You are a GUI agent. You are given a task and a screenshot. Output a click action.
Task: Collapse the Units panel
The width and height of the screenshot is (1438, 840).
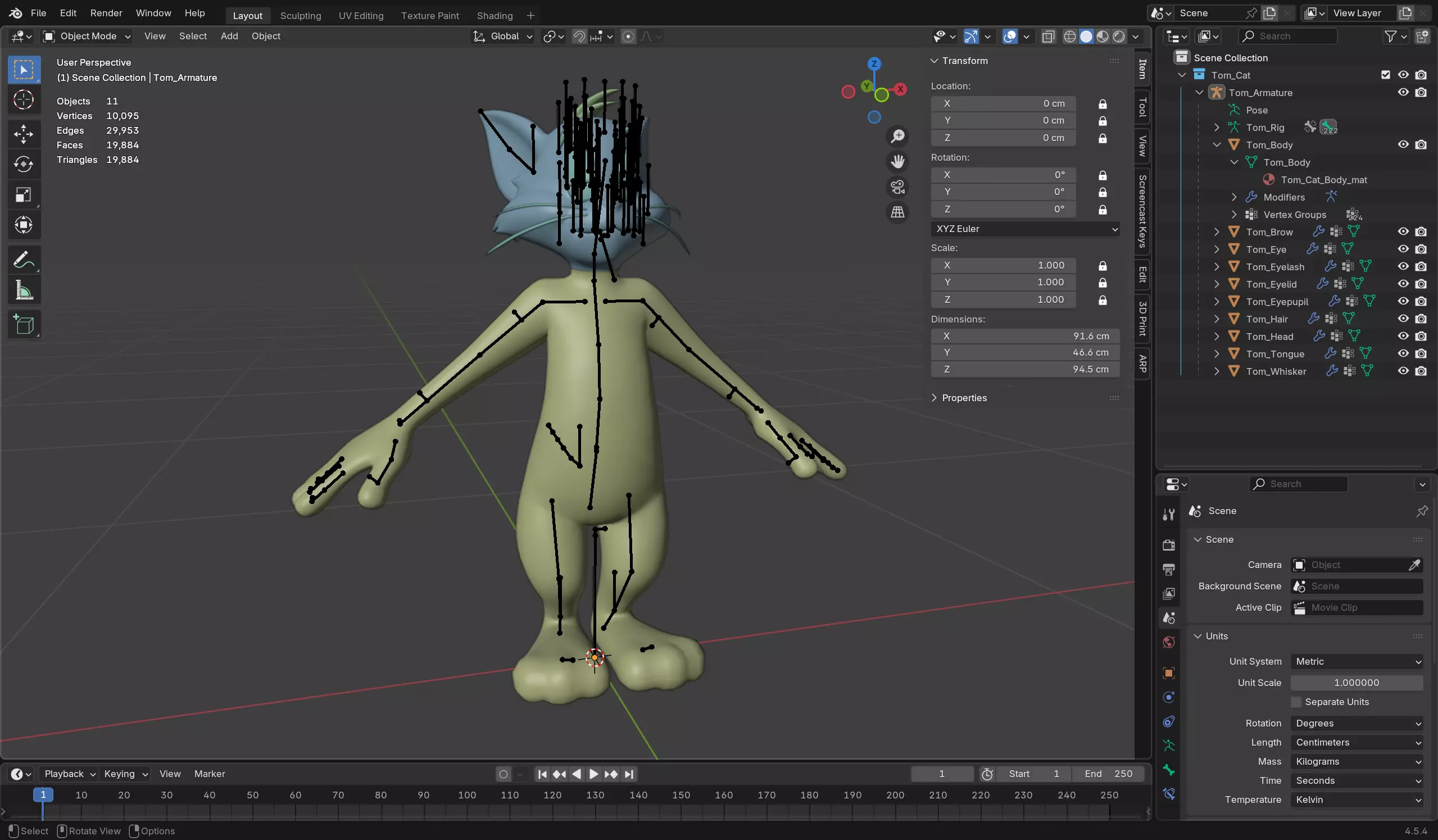coord(1197,636)
